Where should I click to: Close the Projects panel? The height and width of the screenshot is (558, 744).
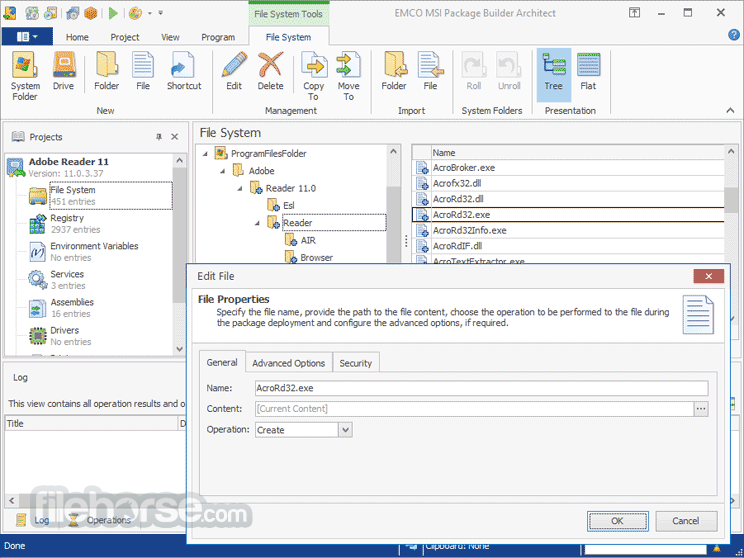pyautogui.click(x=175, y=137)
